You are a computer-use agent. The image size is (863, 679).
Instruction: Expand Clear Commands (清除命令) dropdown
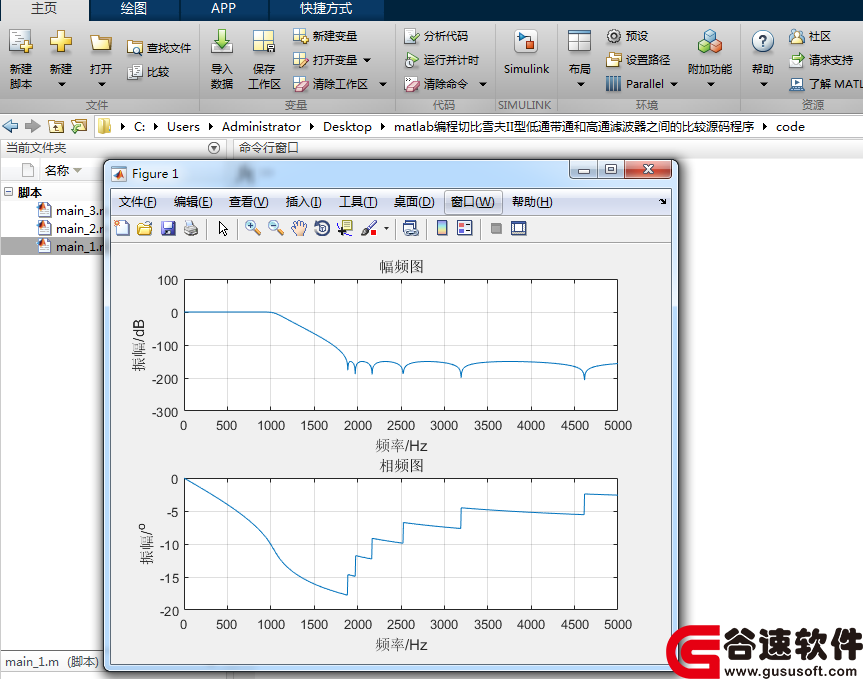(483, 84)
